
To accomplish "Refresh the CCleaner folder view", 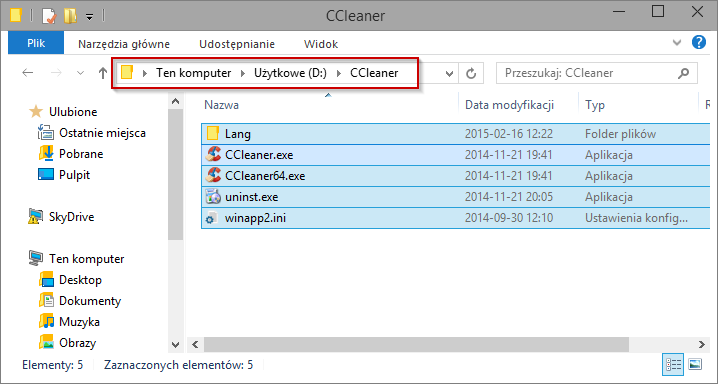I will coord(471,73).
